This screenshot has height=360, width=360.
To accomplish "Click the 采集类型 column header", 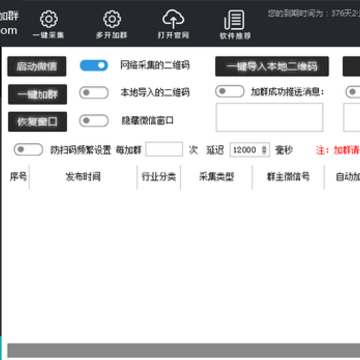I will [217, 177].
